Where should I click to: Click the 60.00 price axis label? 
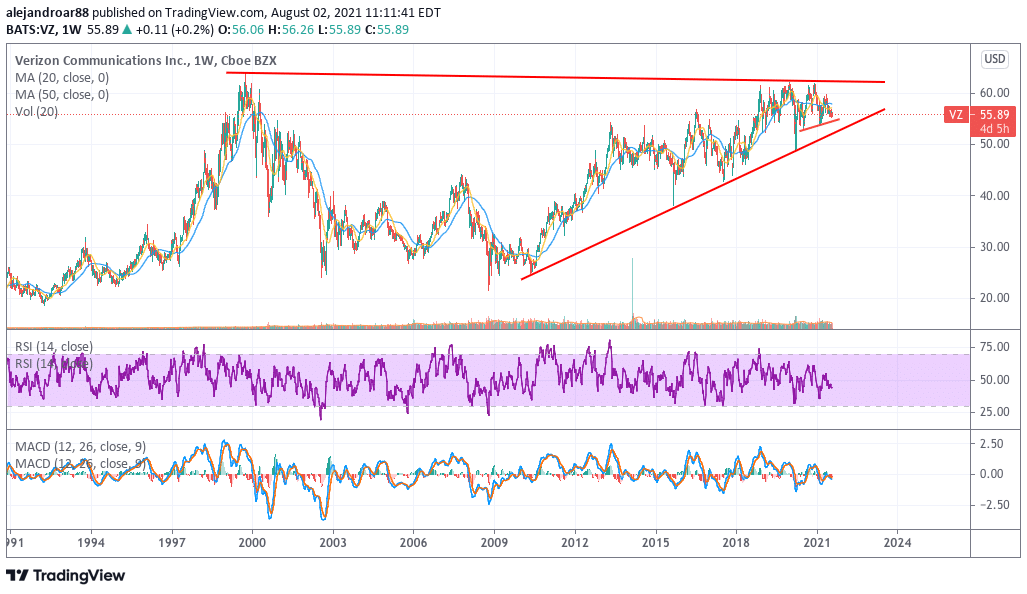tap(994, 93)
